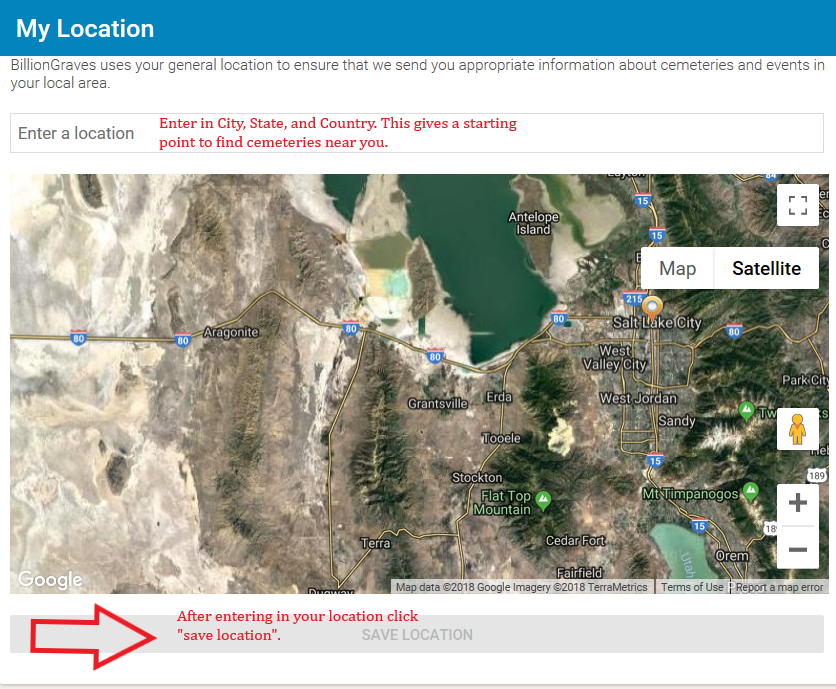This screenshot has width=836, height=689.
Task: Click the Mt Timpanogos green marker
Action: (x=751, y=491)
